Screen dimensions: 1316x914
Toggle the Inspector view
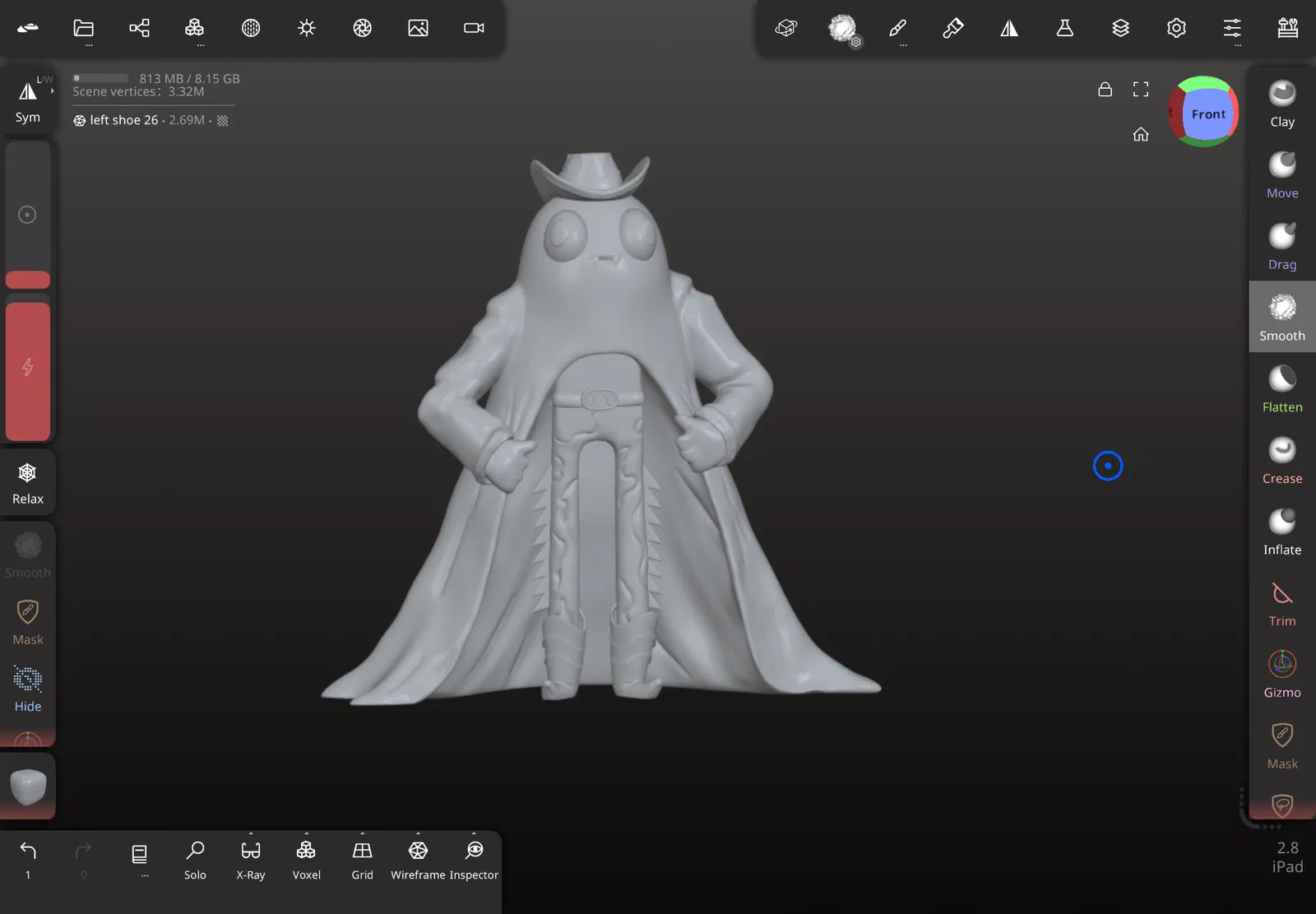coord(474,859)
